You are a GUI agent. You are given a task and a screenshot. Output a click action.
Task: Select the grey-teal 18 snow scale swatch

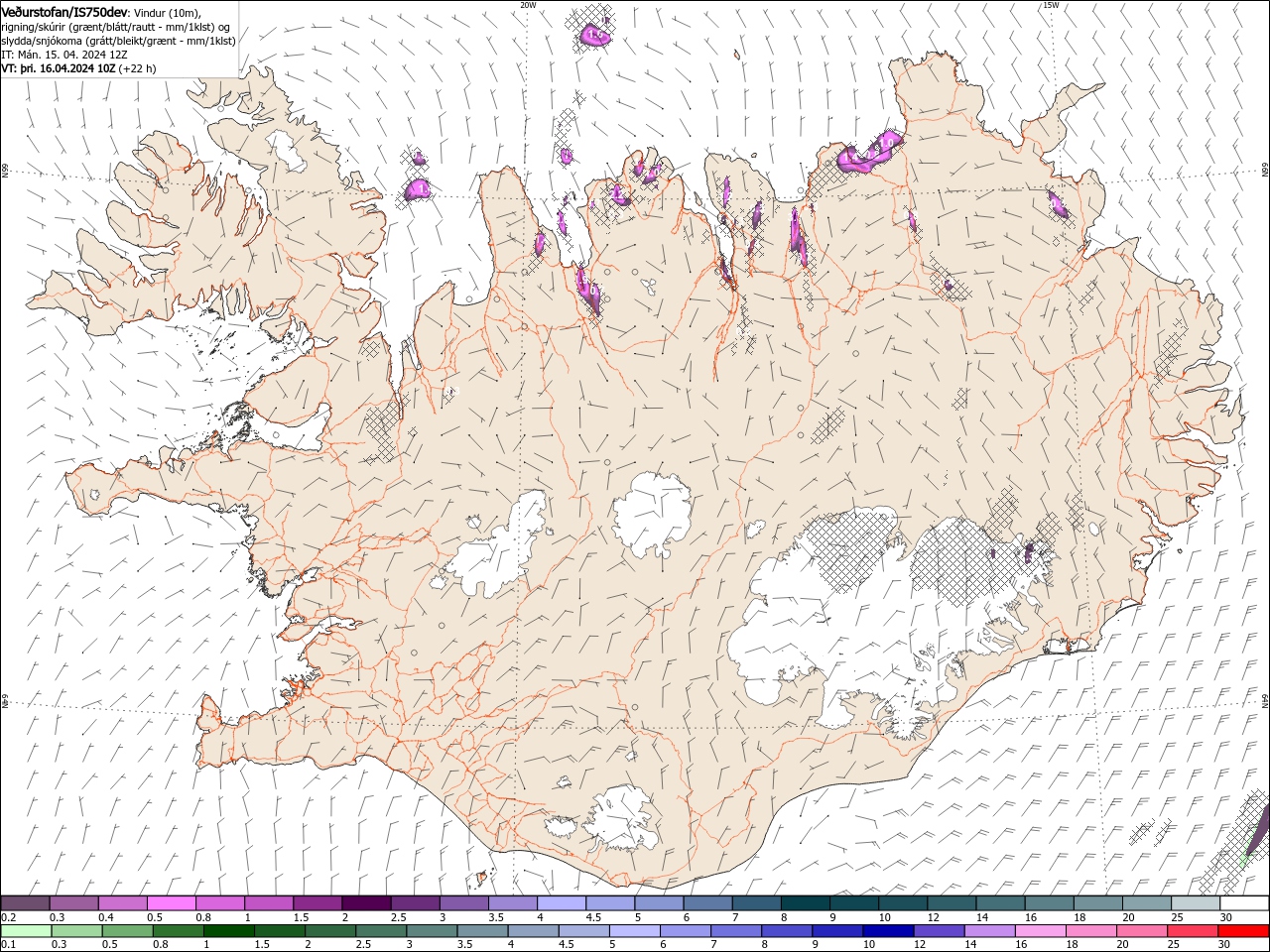tap(1099, 903)
